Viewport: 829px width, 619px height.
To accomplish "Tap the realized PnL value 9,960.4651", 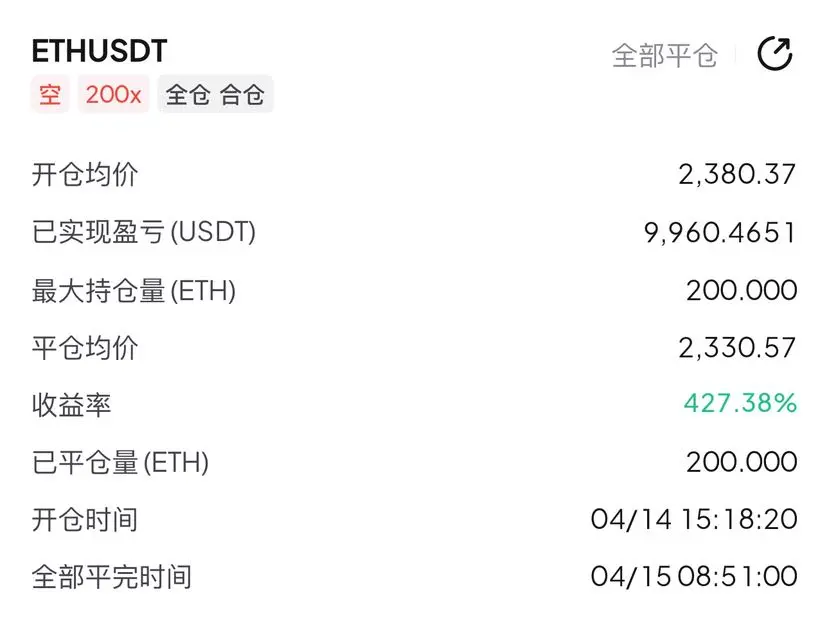I will click(x=720, y=233).
